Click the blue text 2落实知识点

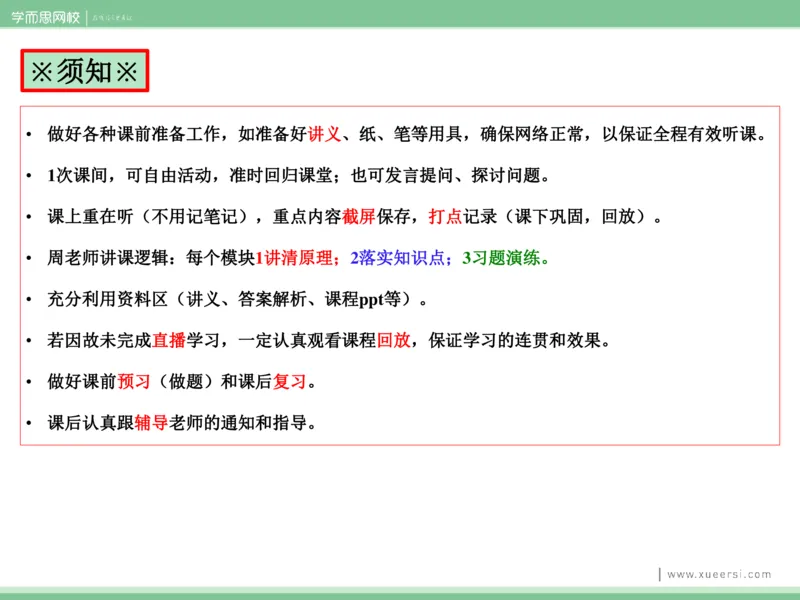[397, 258]
